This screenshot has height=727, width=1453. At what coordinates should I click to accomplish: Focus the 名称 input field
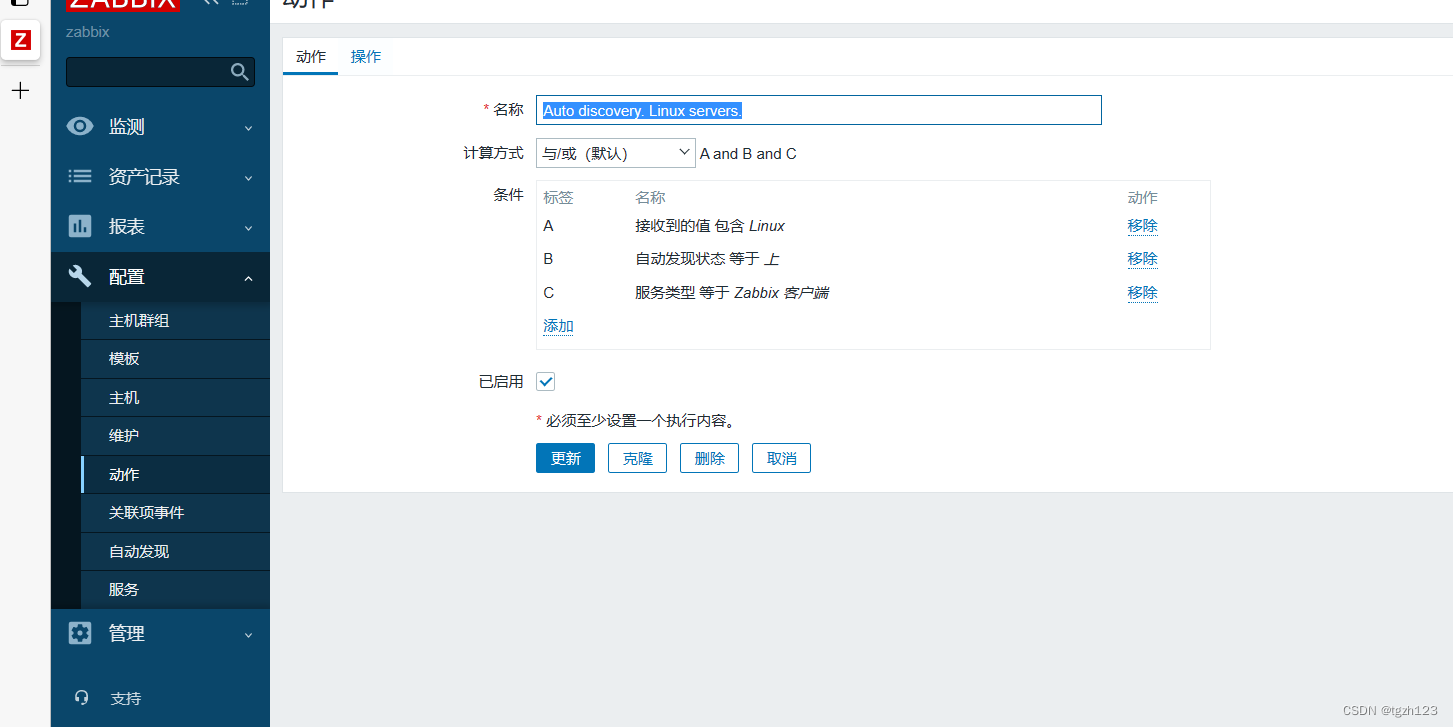818,110
